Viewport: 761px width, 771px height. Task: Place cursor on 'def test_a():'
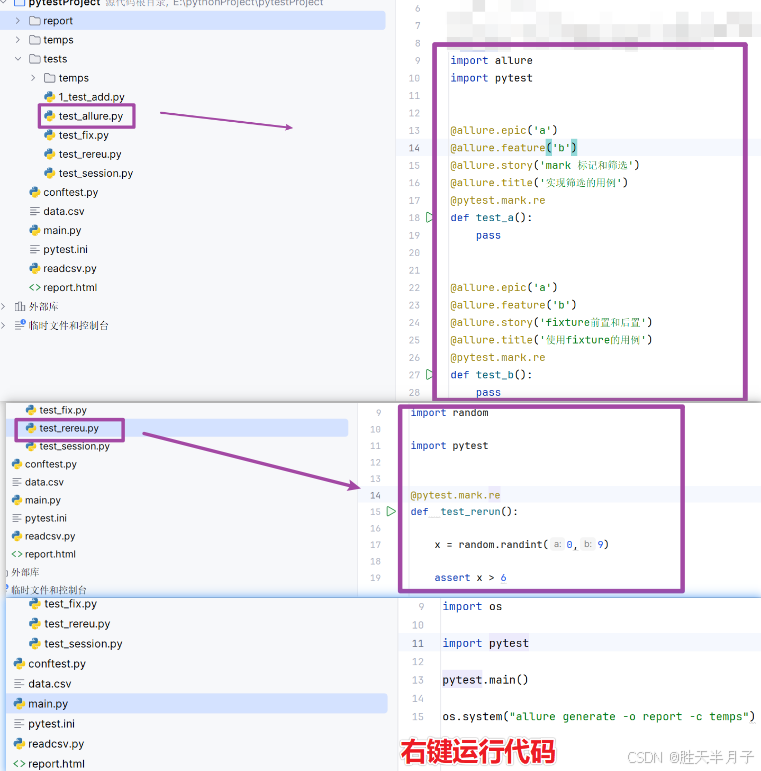click(x=491, y=218)
